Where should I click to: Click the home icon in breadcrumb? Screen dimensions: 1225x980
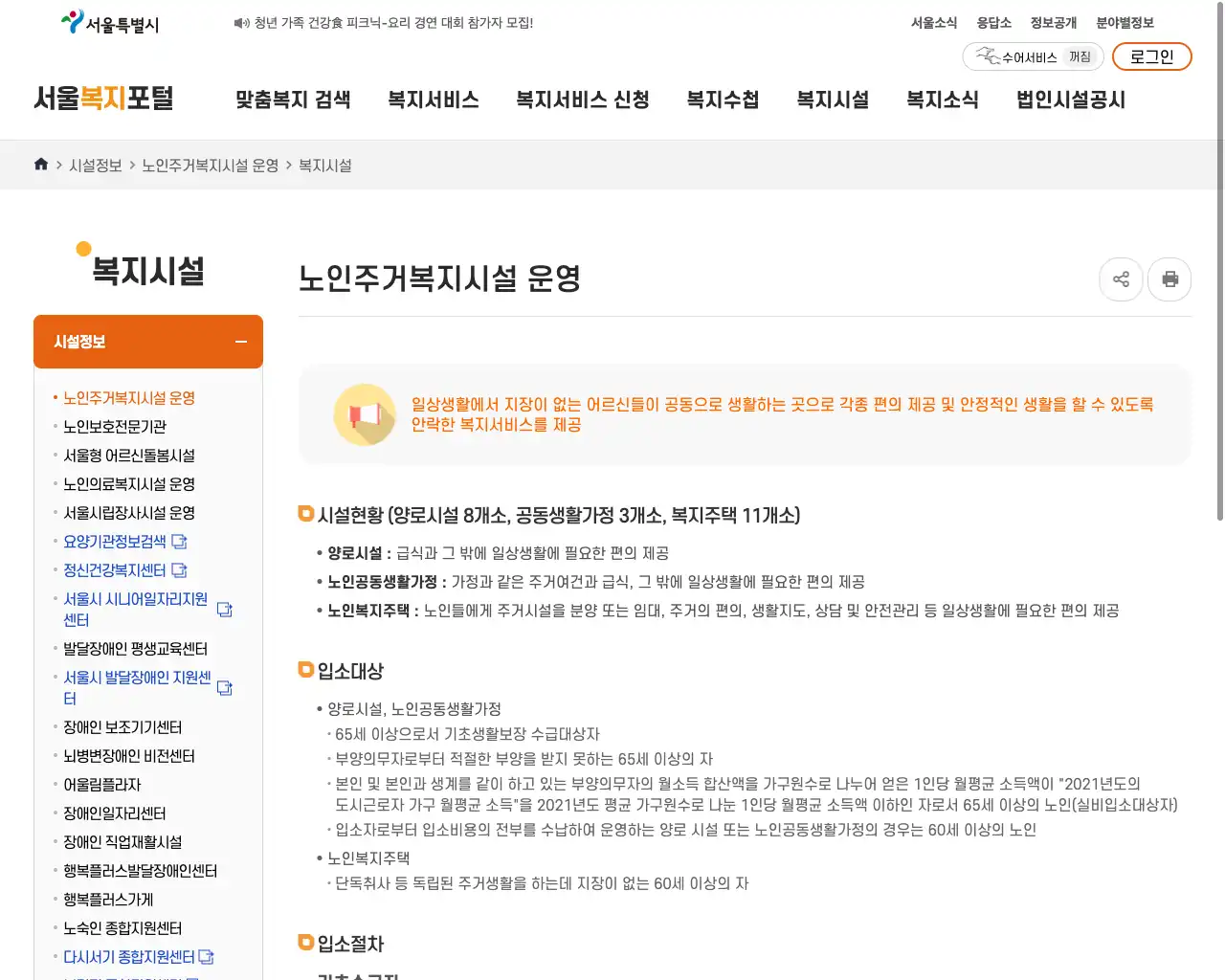pyautogui.click(x=41, y=165)
